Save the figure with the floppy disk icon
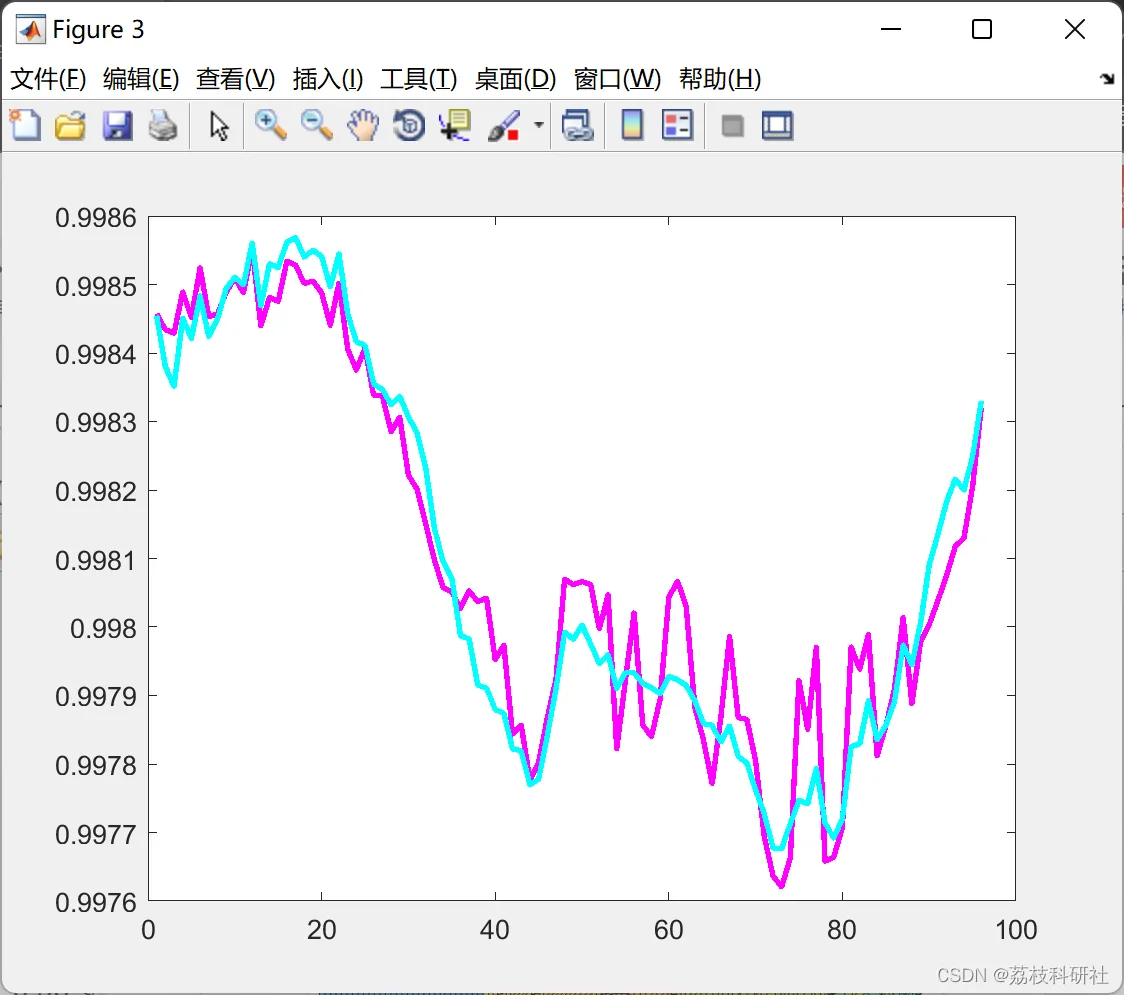Viewport: 1124px width, 995px height. click(117, 125)
